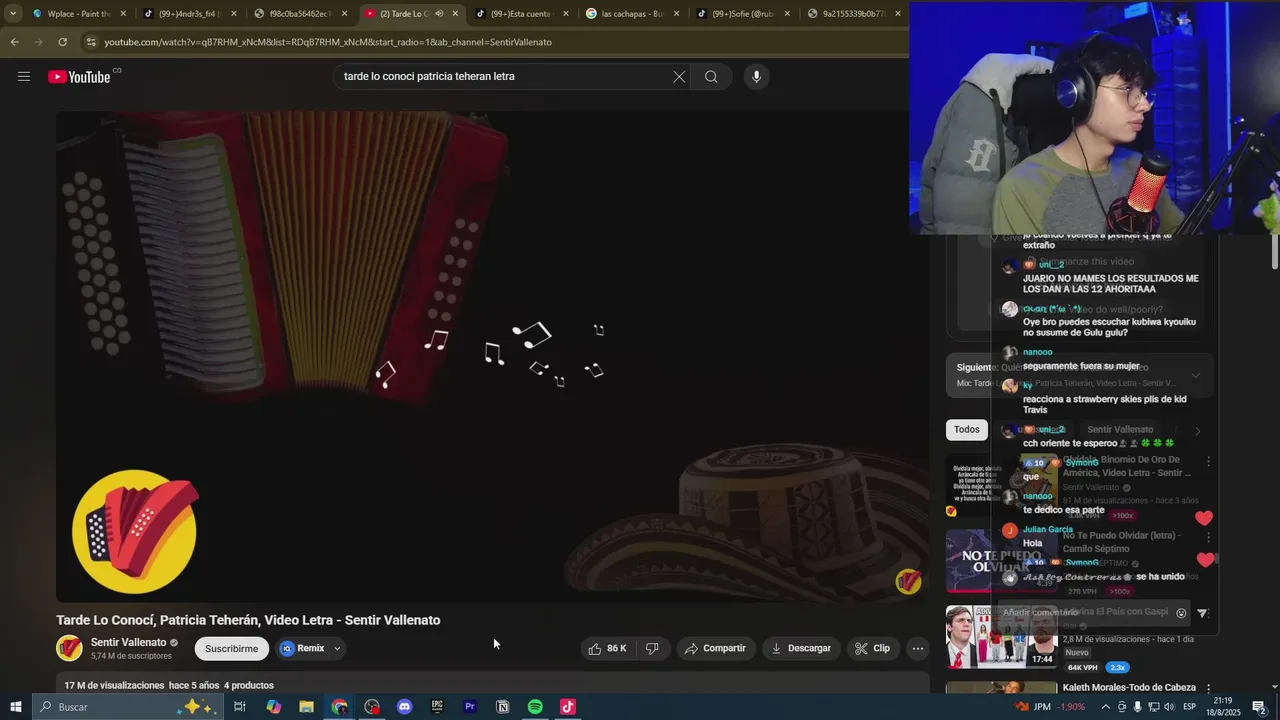Open Spotify from the taskbar
This screenshot has height=720, width=1280.
[x=535, y=707]
